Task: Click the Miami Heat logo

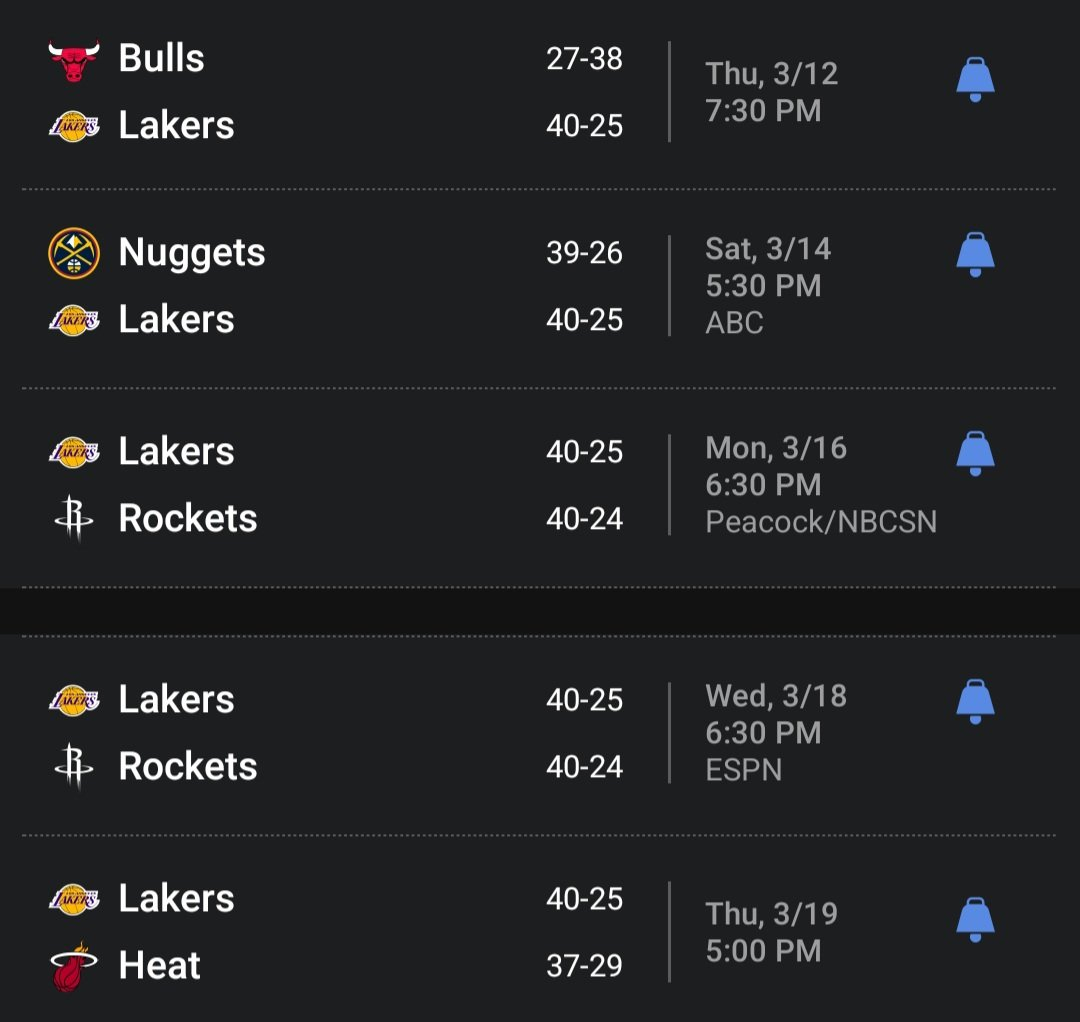Action: (x=74, y=966)
